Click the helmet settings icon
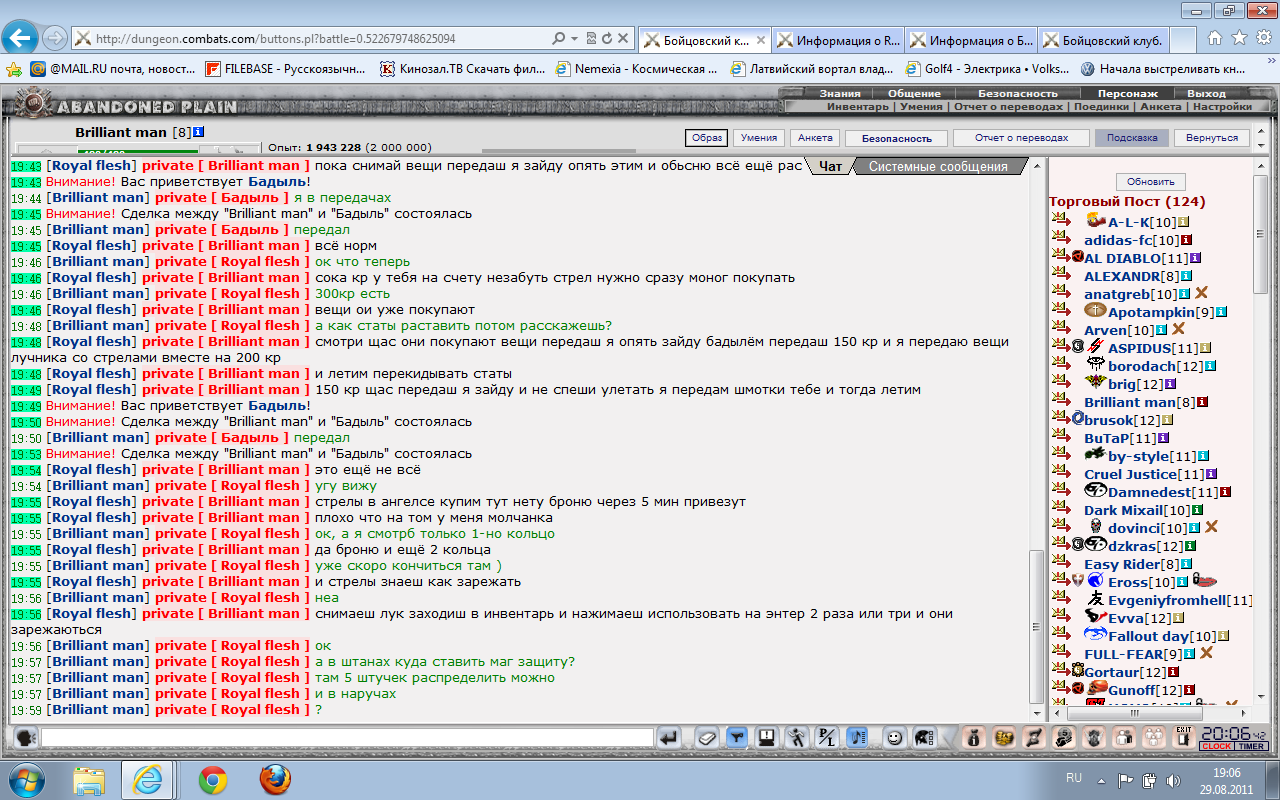 pyautogui.click(x=924, y=738)
